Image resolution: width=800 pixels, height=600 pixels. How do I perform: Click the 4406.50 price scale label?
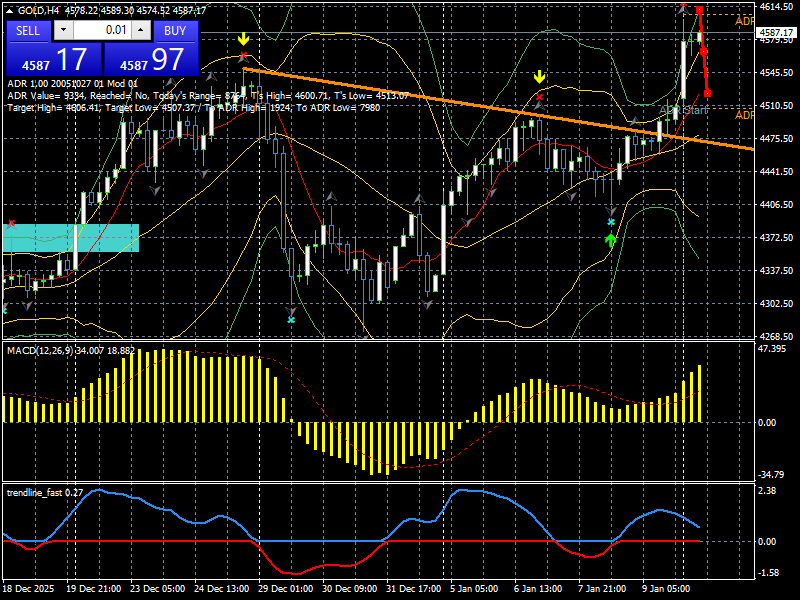pos(776,205)
